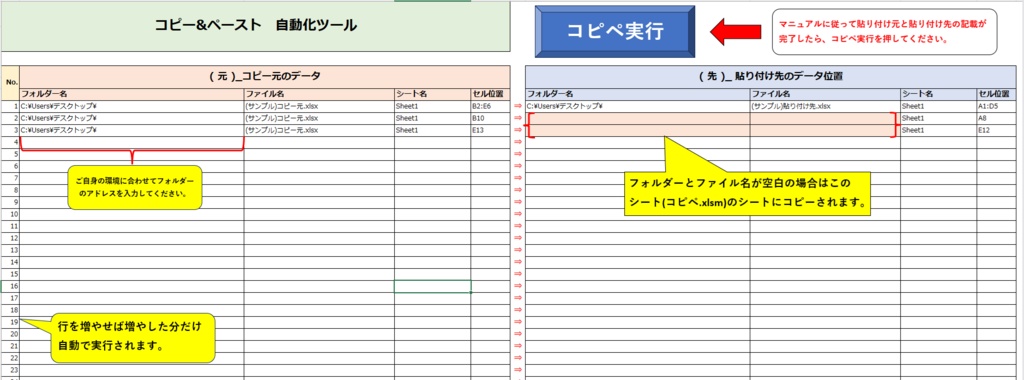Select フォルダー名 header in the paste-destination table
The width and height of the screenshot is (1024, 380).
[x=637, y=94]
